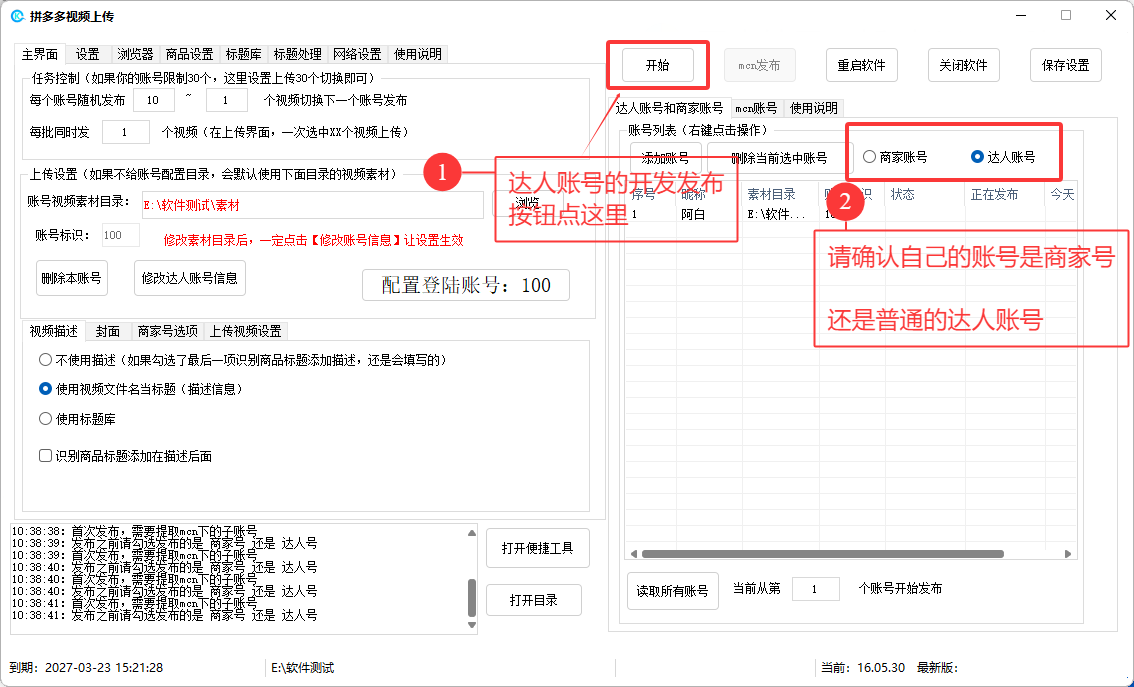Viewport: 1134px width, 687px height.
Task: Click the 关闭软件 button
Action: click(x=963, y=65)
